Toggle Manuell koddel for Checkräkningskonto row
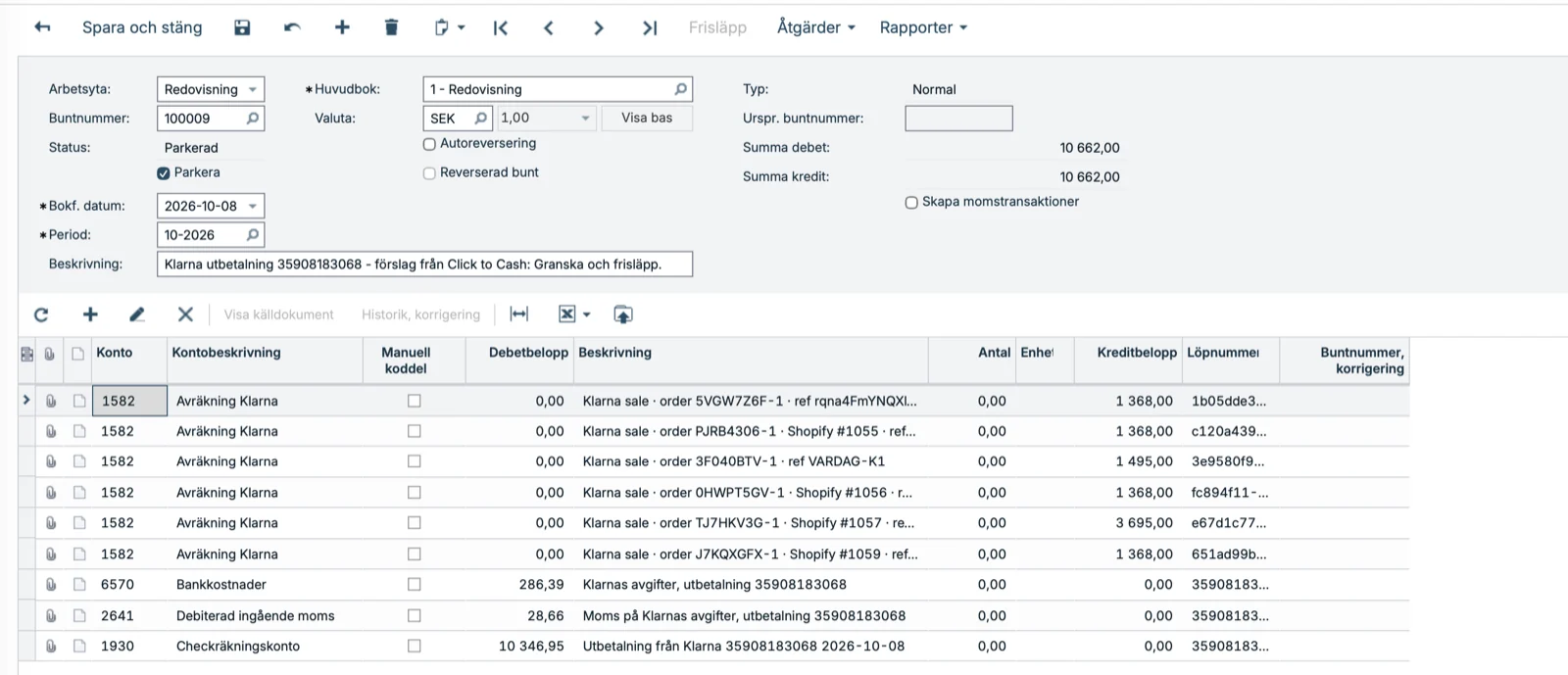Screen dimensions: 1568x675 click(x=415, y=647)
